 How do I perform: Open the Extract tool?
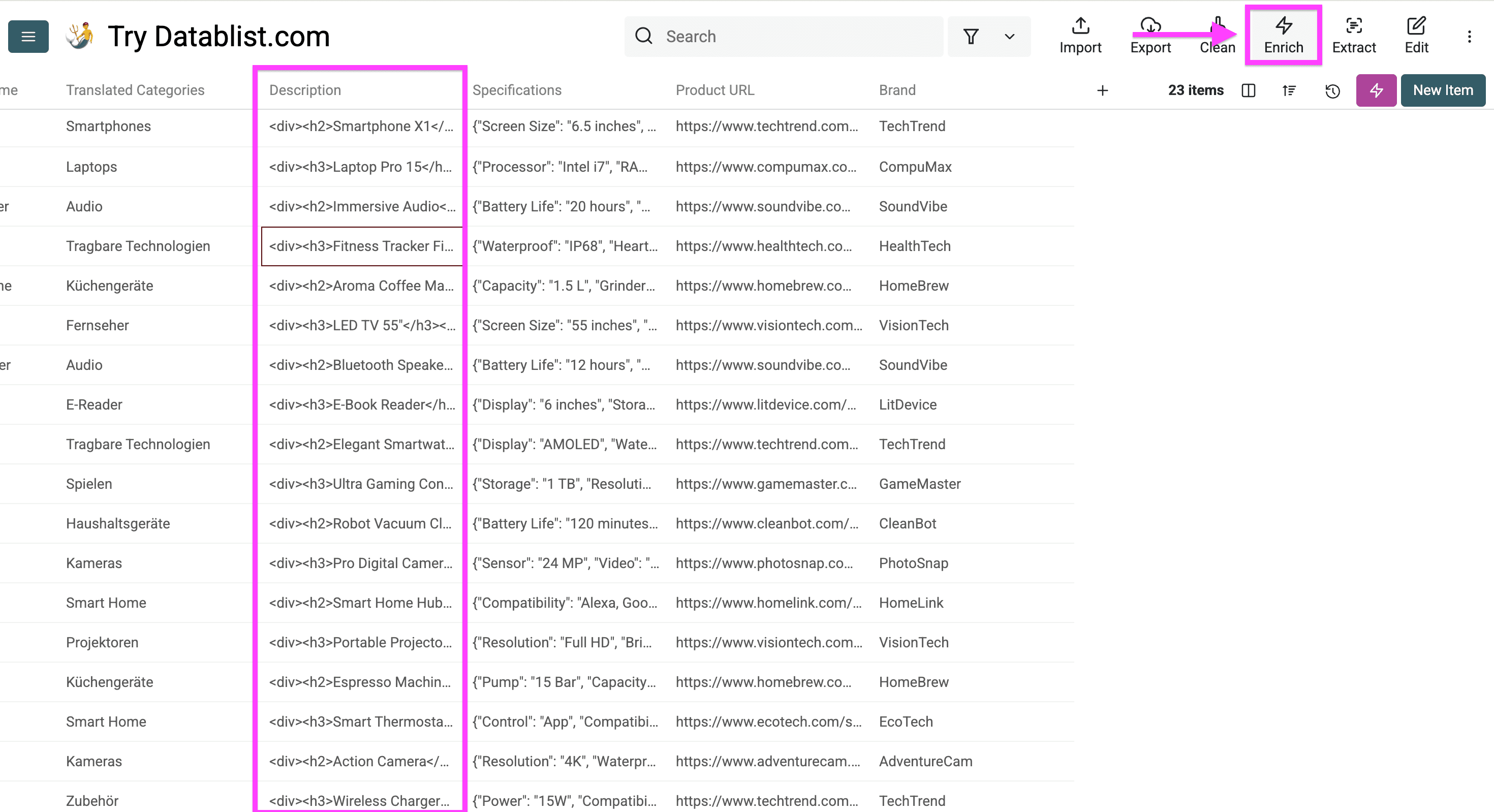1353,36
